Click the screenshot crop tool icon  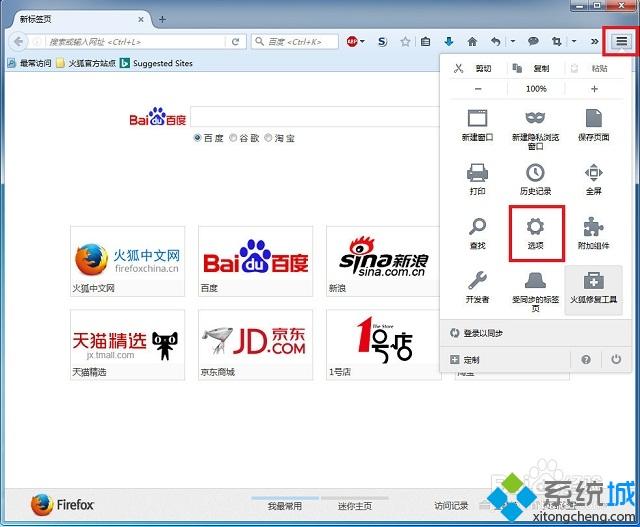pos(556,41)
